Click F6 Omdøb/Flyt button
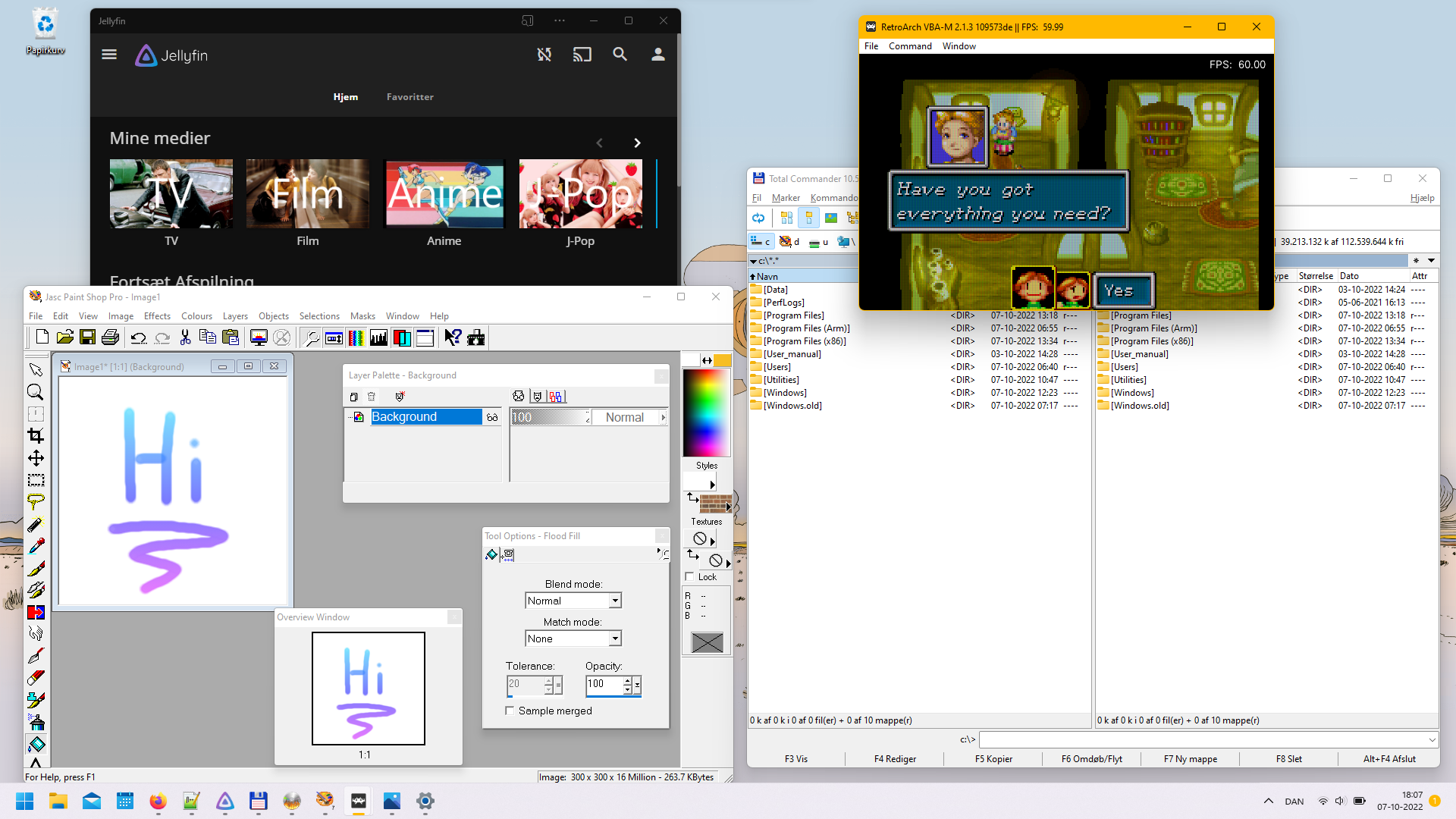 click(1092, 758)
